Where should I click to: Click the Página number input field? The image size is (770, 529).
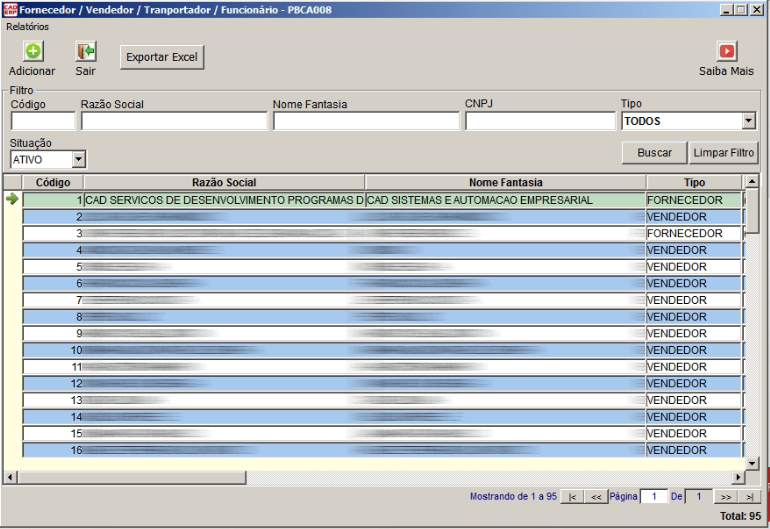(x=654, y=497)
